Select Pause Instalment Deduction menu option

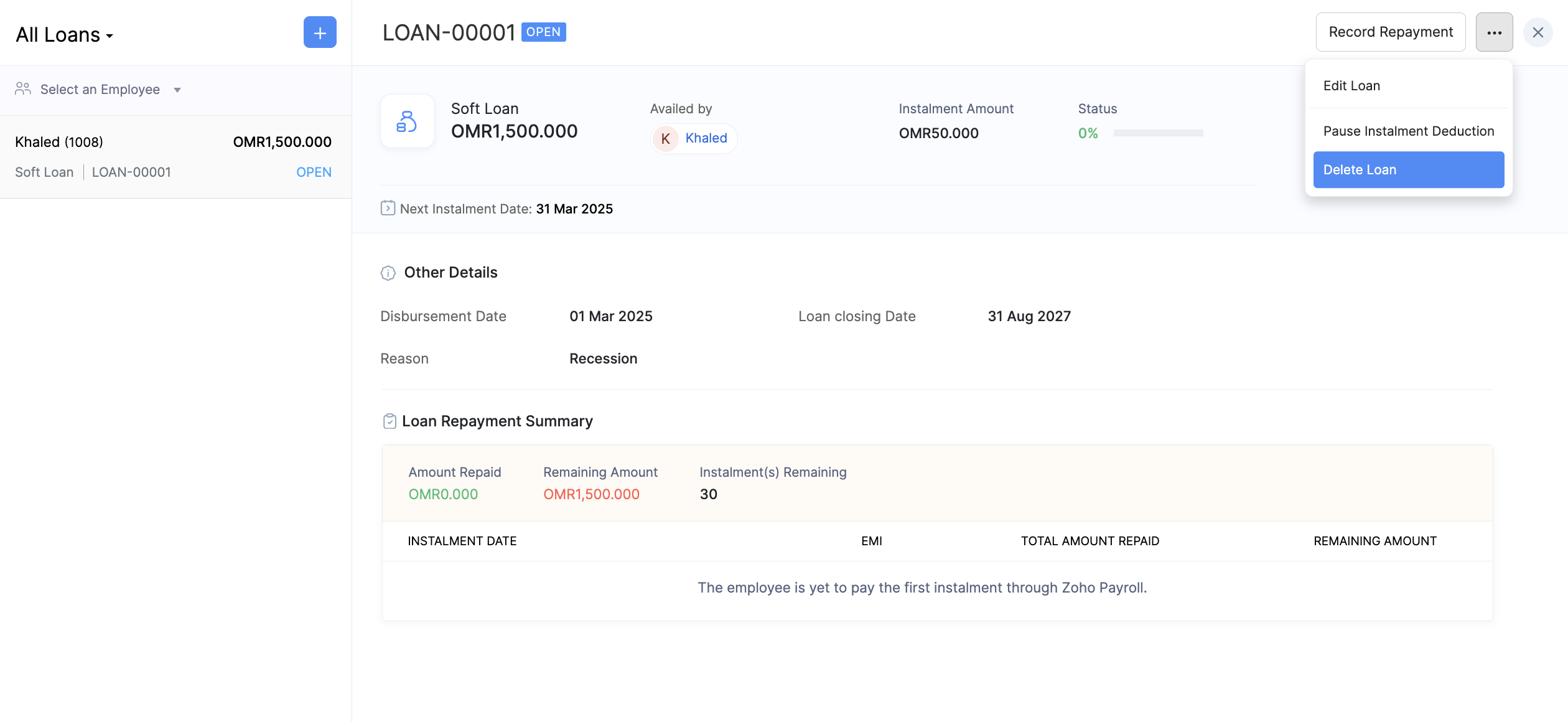tap(1408, 131)
